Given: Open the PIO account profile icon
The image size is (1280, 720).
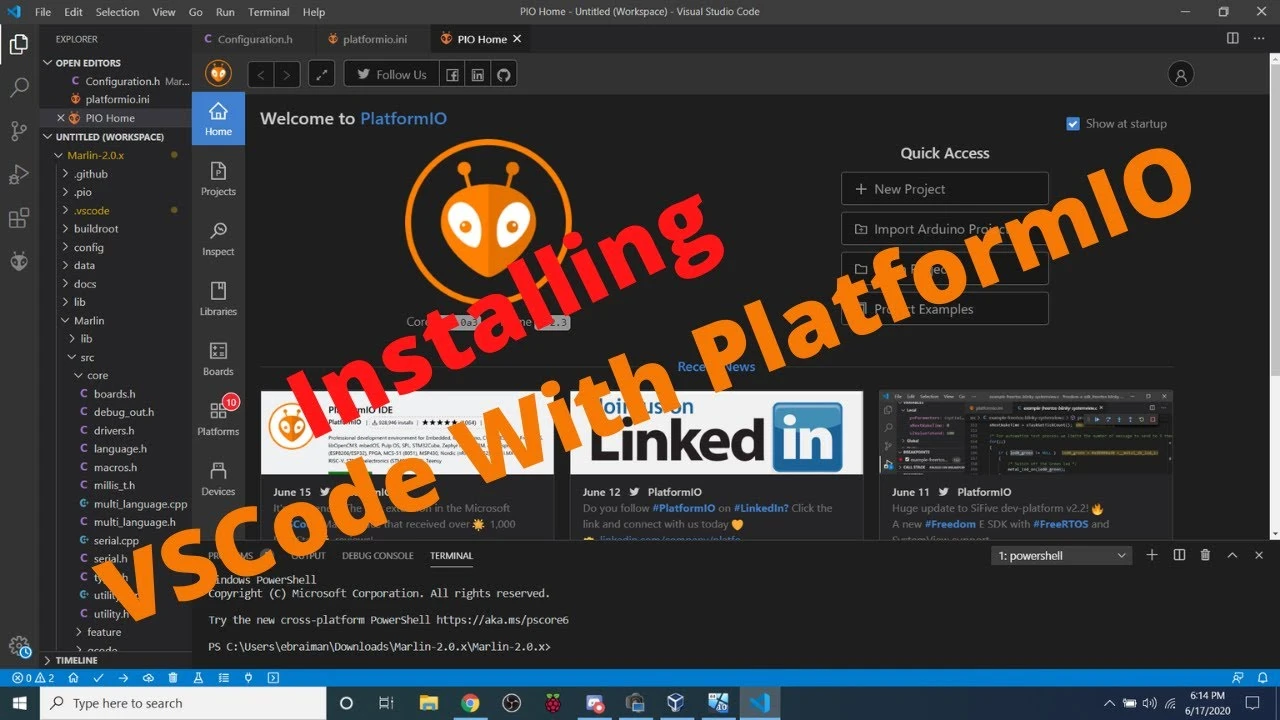Looking at the screenshot, I should pos(1181,74).
